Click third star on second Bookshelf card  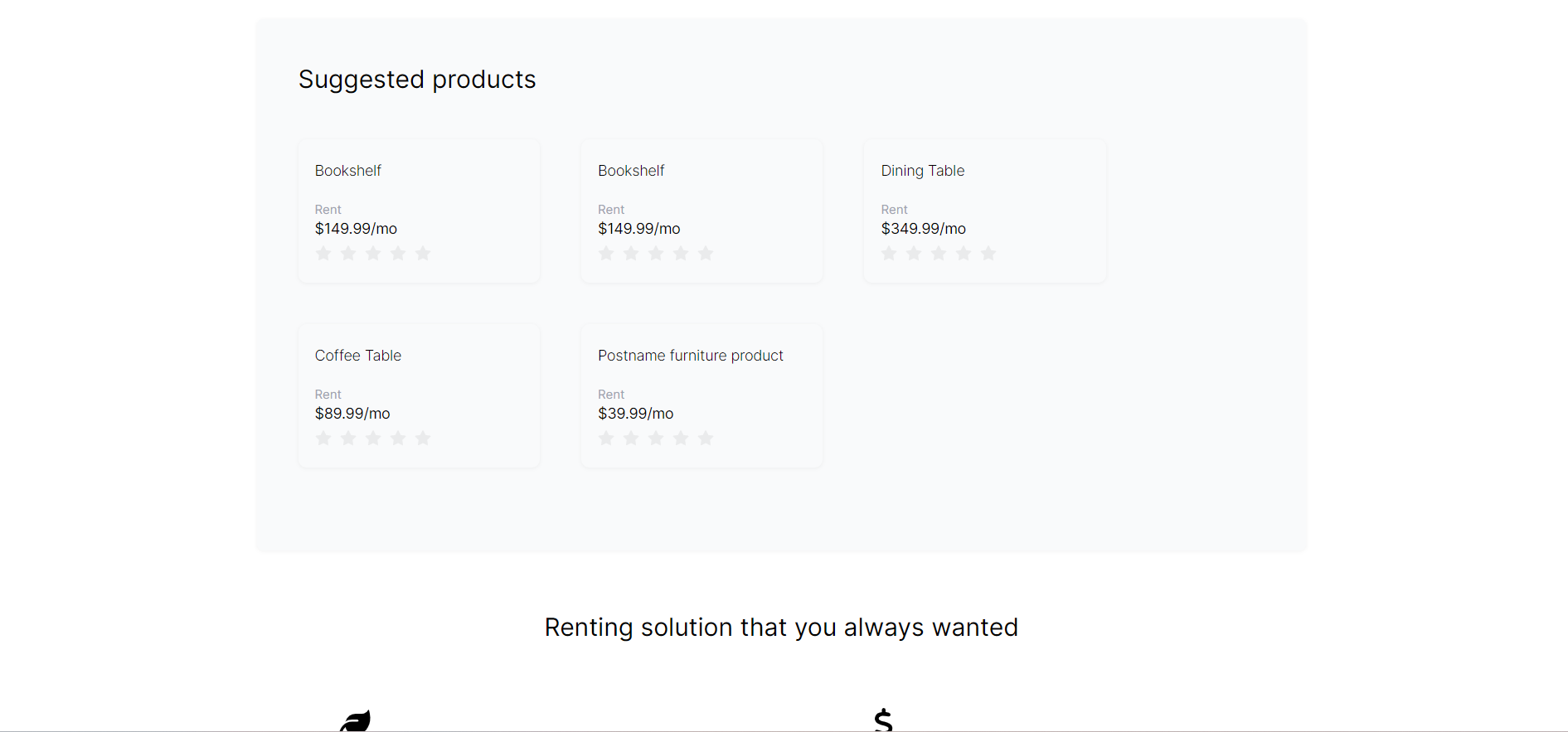(x=656, y=253)
